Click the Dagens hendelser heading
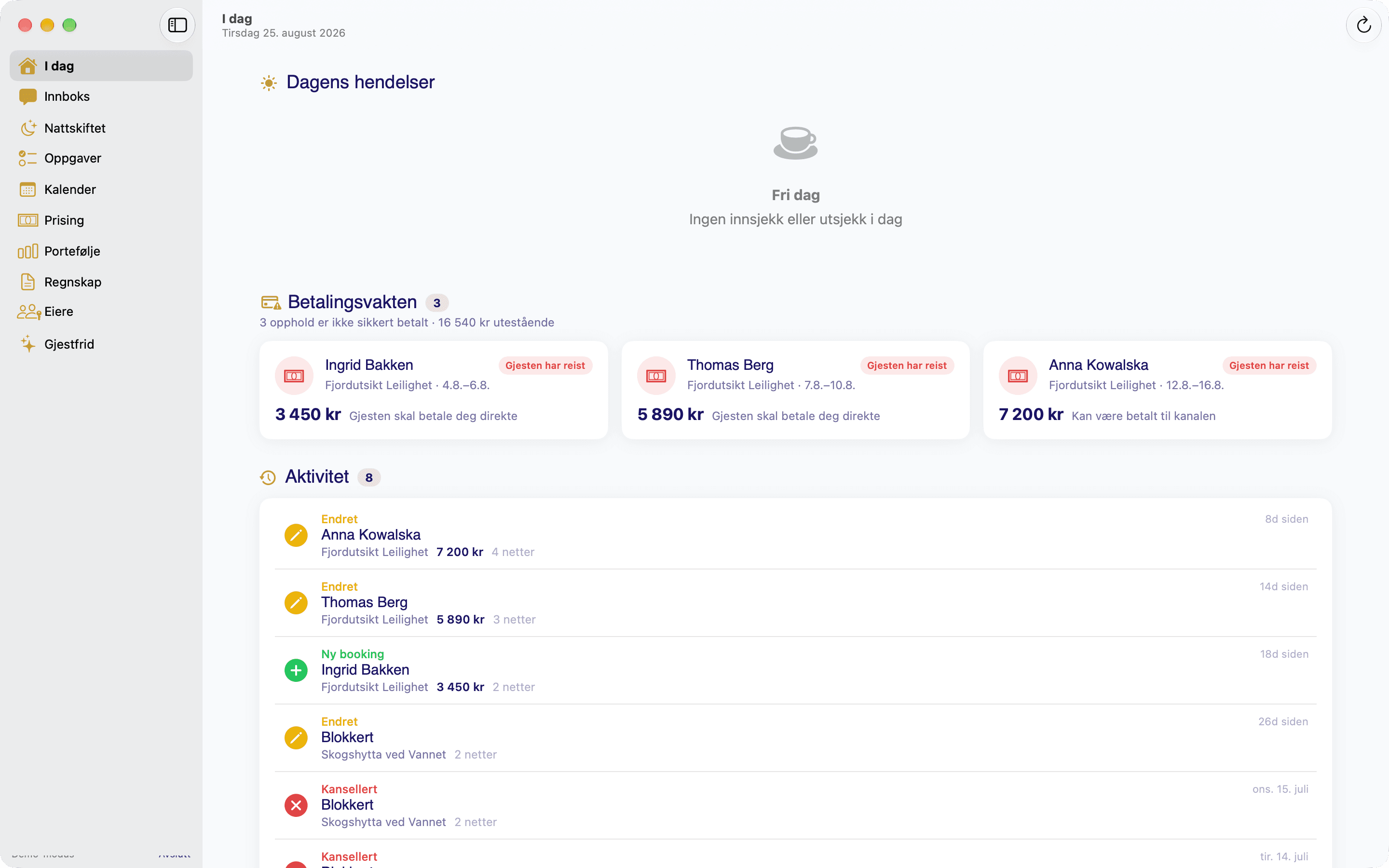Viewport: 1389px width, 868px height. point(360,82)
